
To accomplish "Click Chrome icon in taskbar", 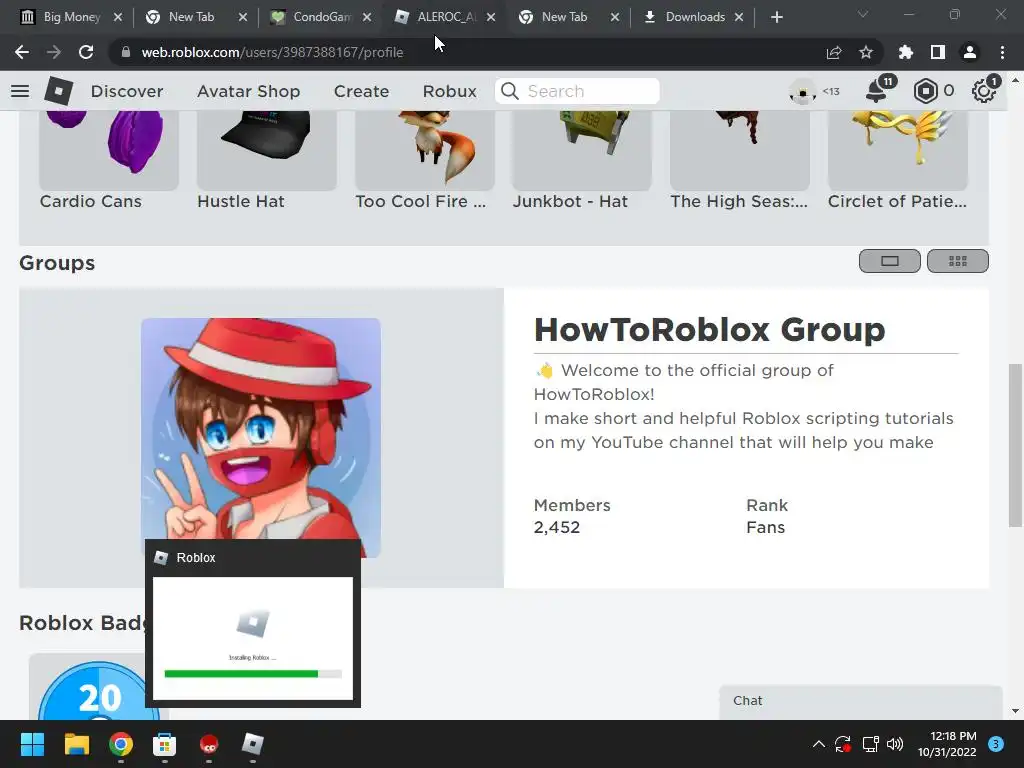I will [121, 744].
